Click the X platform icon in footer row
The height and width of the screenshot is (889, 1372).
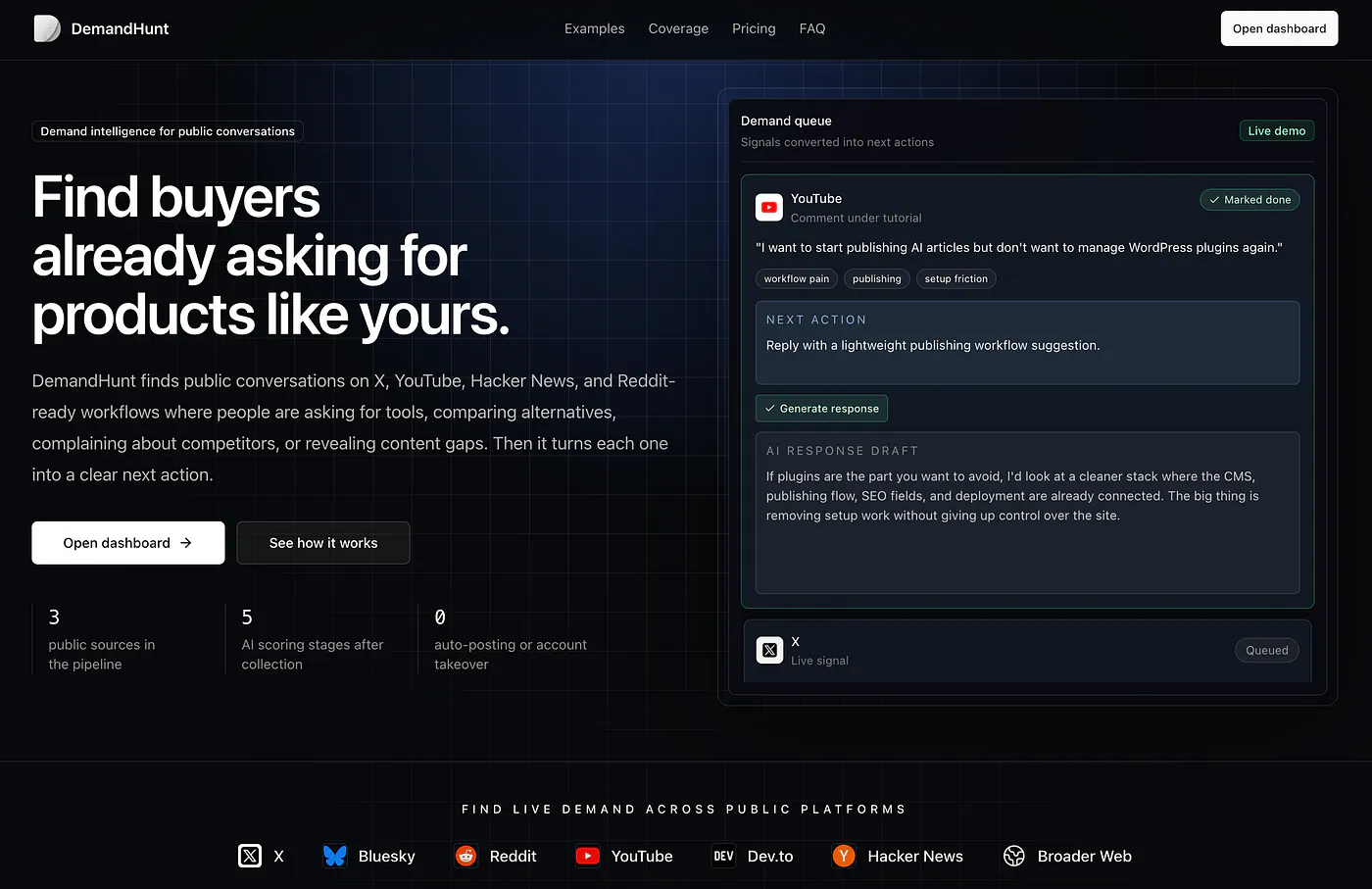point(250,856)
